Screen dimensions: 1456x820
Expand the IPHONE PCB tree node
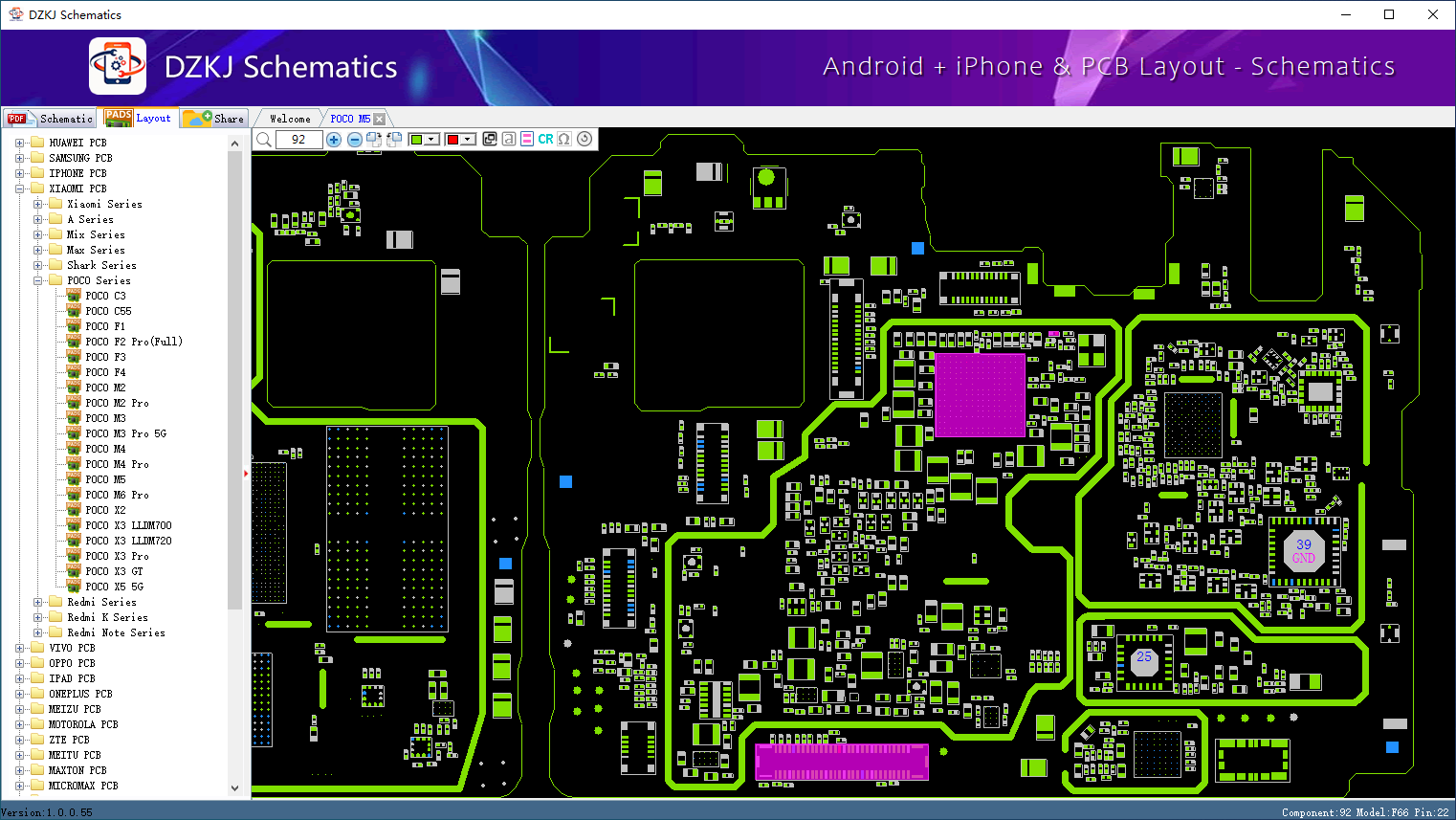[x=19, y=173]
